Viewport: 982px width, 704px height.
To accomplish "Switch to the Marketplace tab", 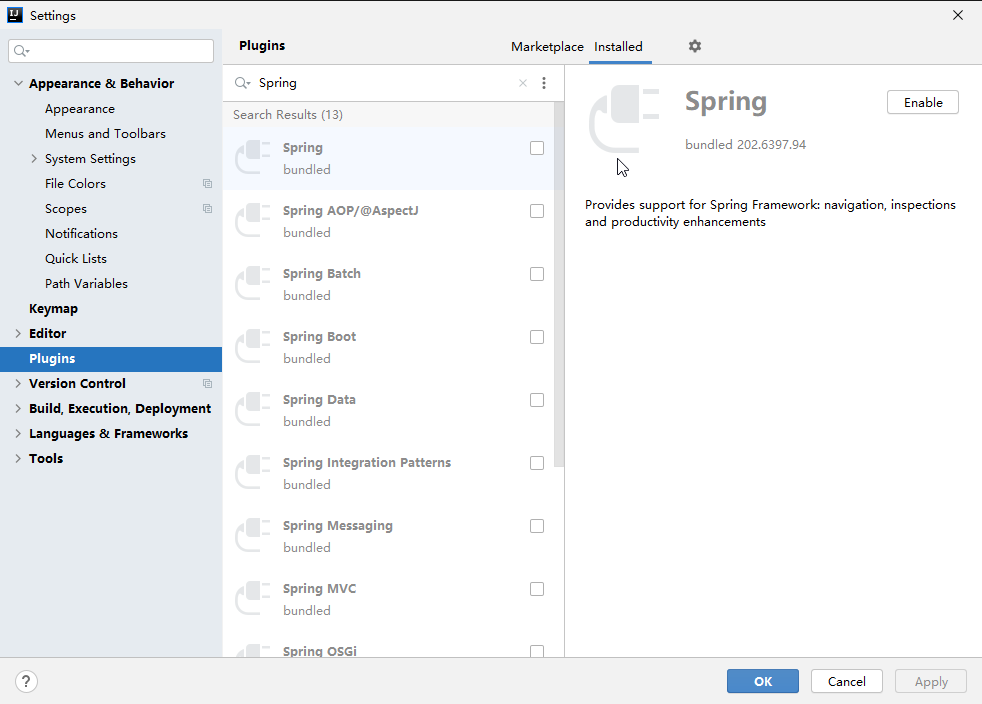I will click(547, 46).
